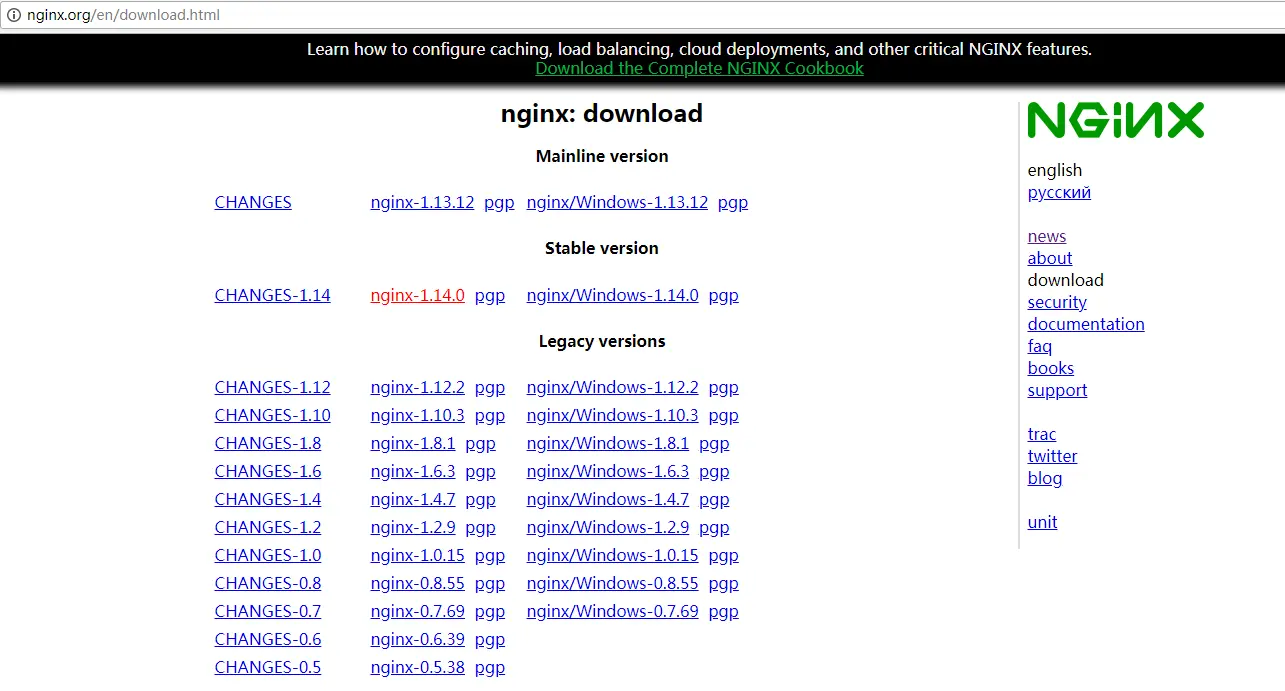1285x691 pixels.
Task: Open the trac link in sidebar
Action: pyautogui.click(x=1041, y=434)
